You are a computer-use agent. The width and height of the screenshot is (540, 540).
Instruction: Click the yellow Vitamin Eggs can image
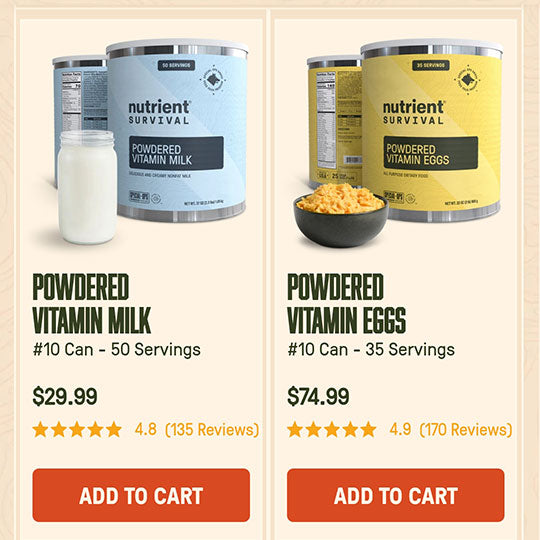pyautogui.click(x=432, y=131)
